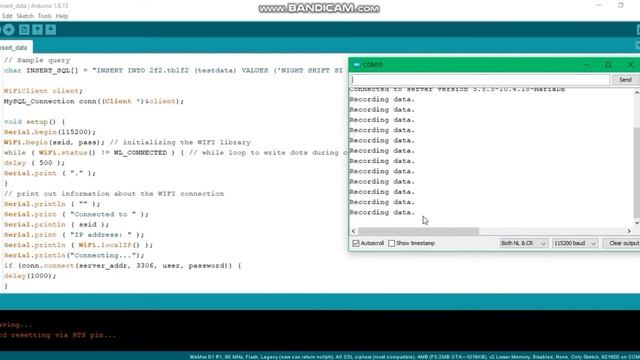This screenshot has width=640, height=360.
Task: Open the Help menu
Action: point(62,16)
